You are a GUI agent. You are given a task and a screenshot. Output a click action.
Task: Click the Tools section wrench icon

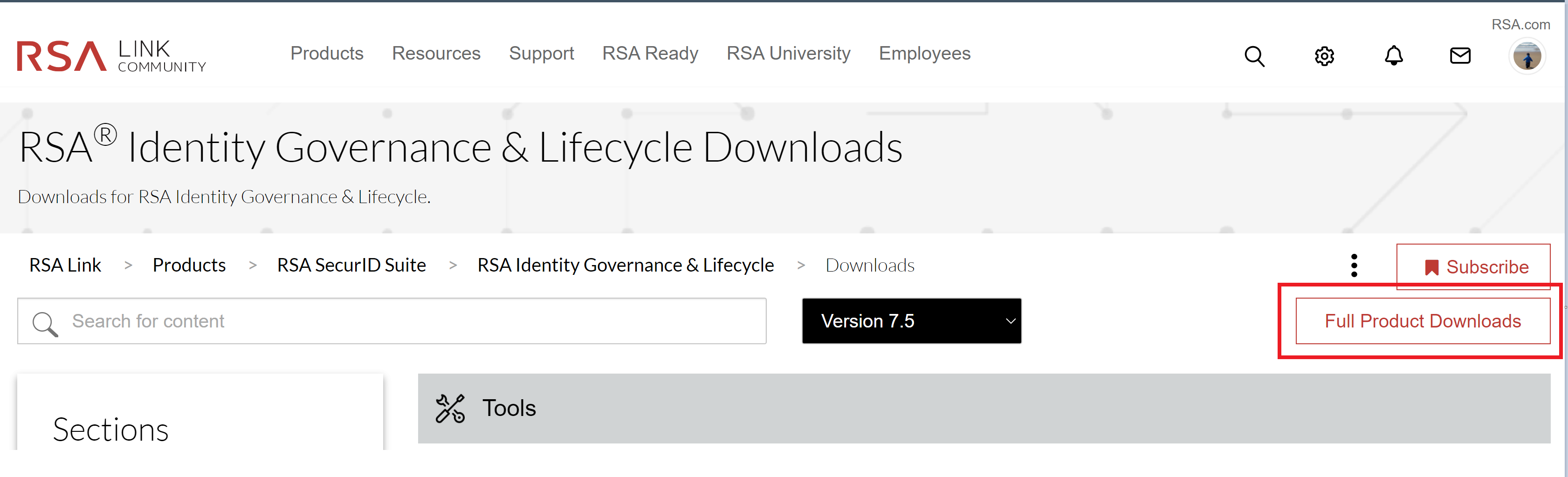(x=449, y=408)
